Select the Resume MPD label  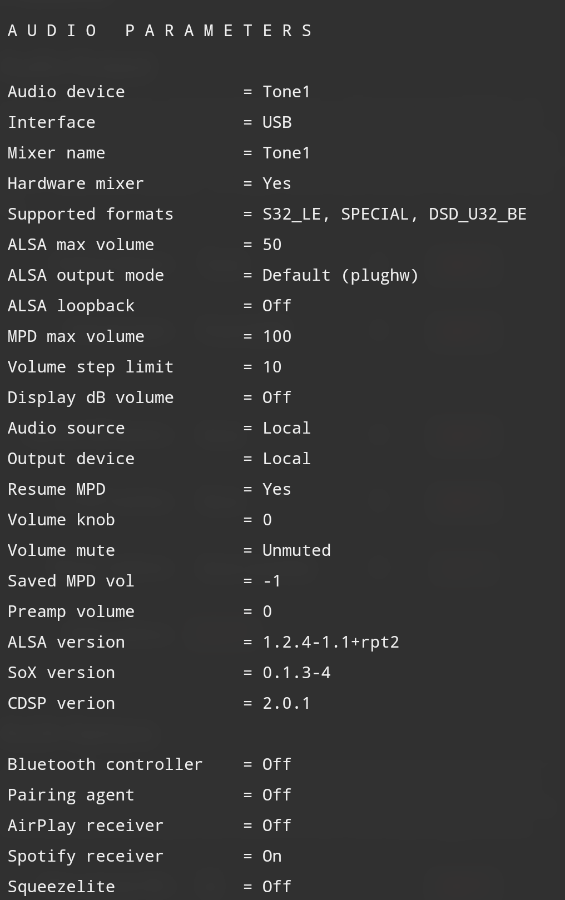coord(56,489)
